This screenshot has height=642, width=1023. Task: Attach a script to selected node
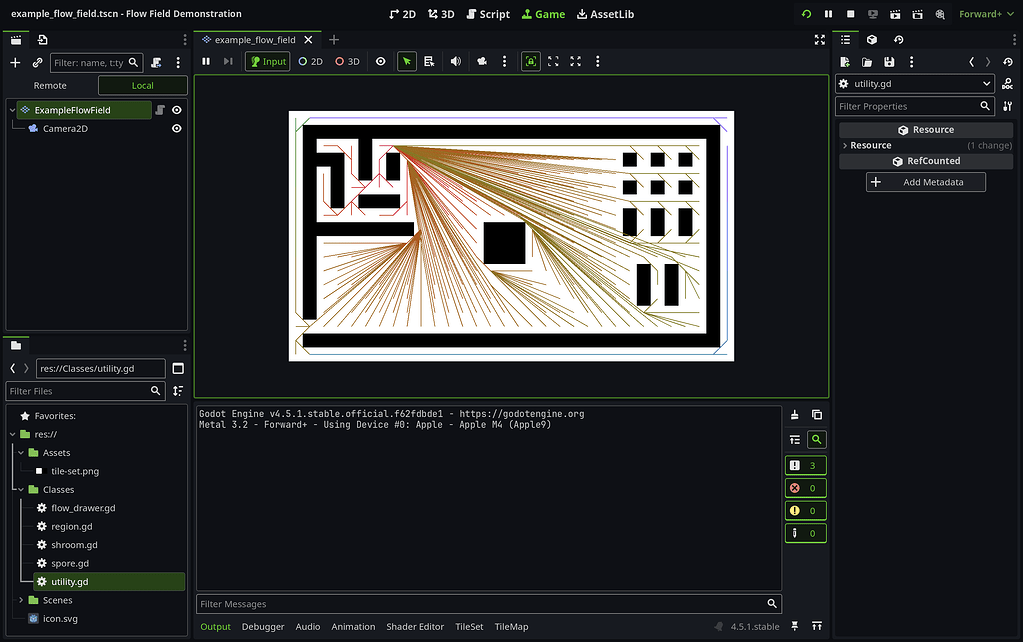click(156, 63)
